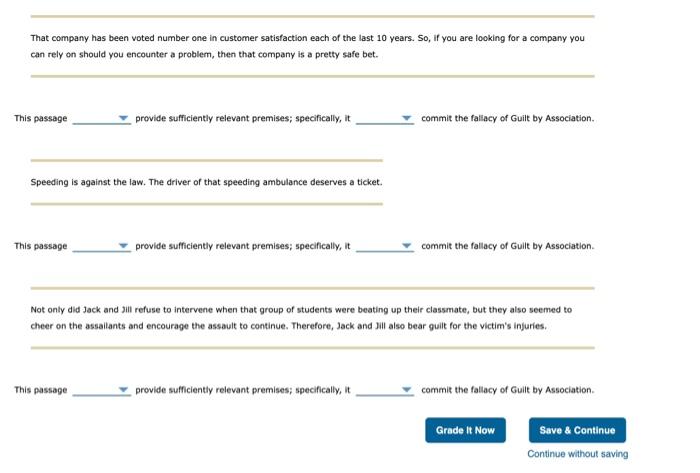Follow the Continue without saving link
This screenshot has height=473, width=700.
click(x=578, y=454)
